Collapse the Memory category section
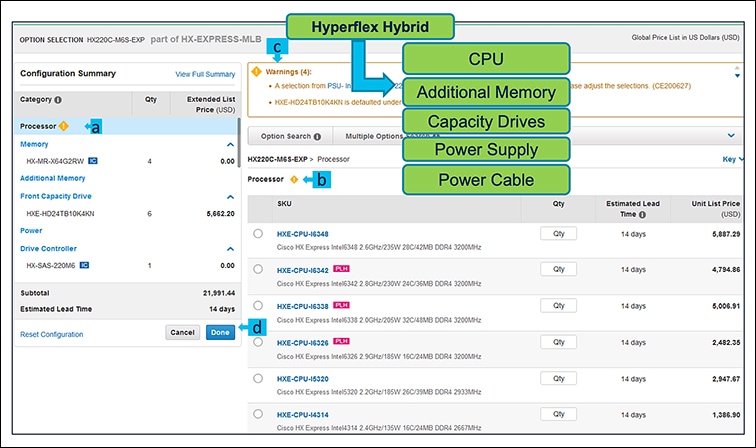This screenshot has width=756, height=448. point(231,144)
